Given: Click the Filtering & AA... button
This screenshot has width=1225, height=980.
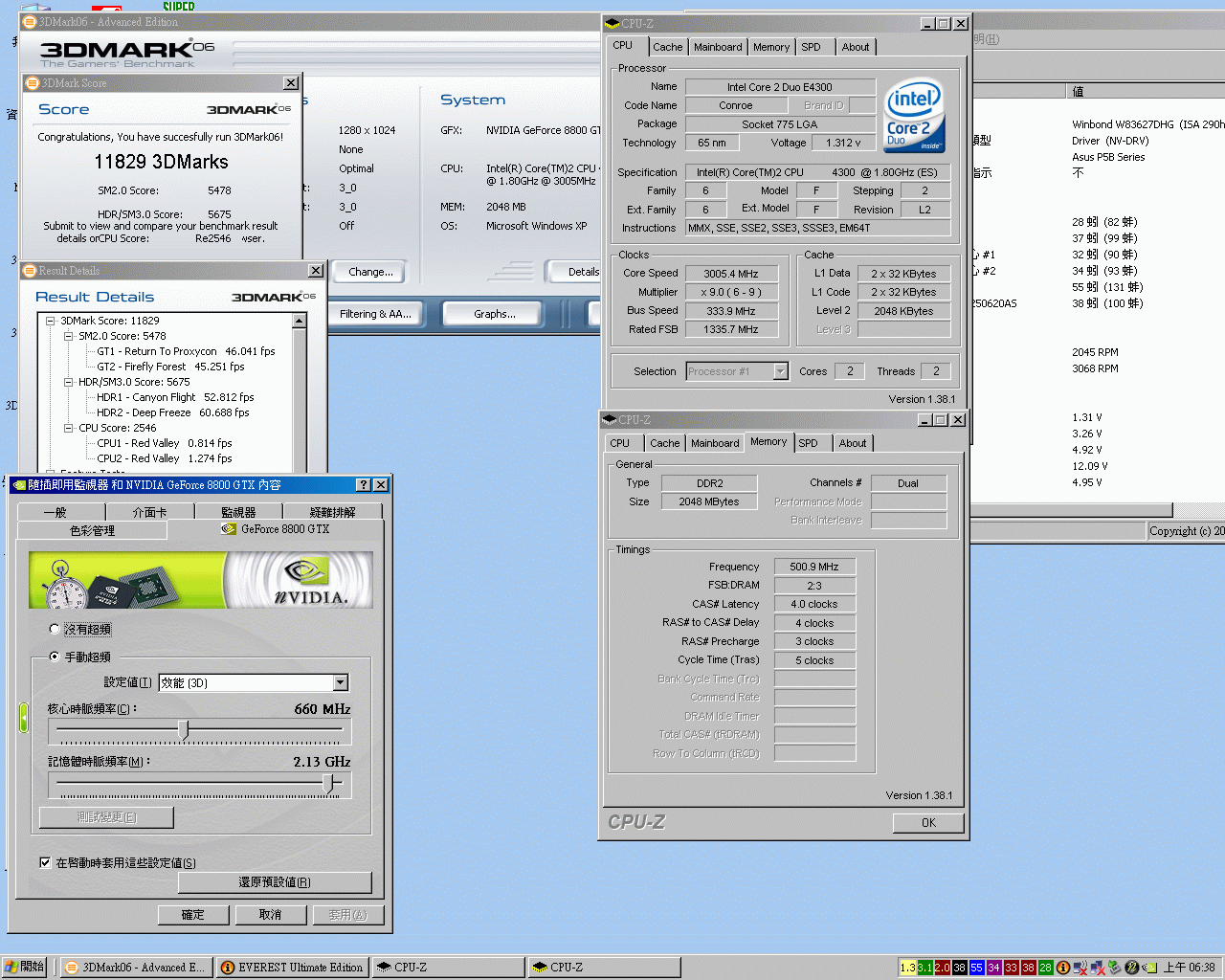Looking at the screenshot, I should coord(376,314).
